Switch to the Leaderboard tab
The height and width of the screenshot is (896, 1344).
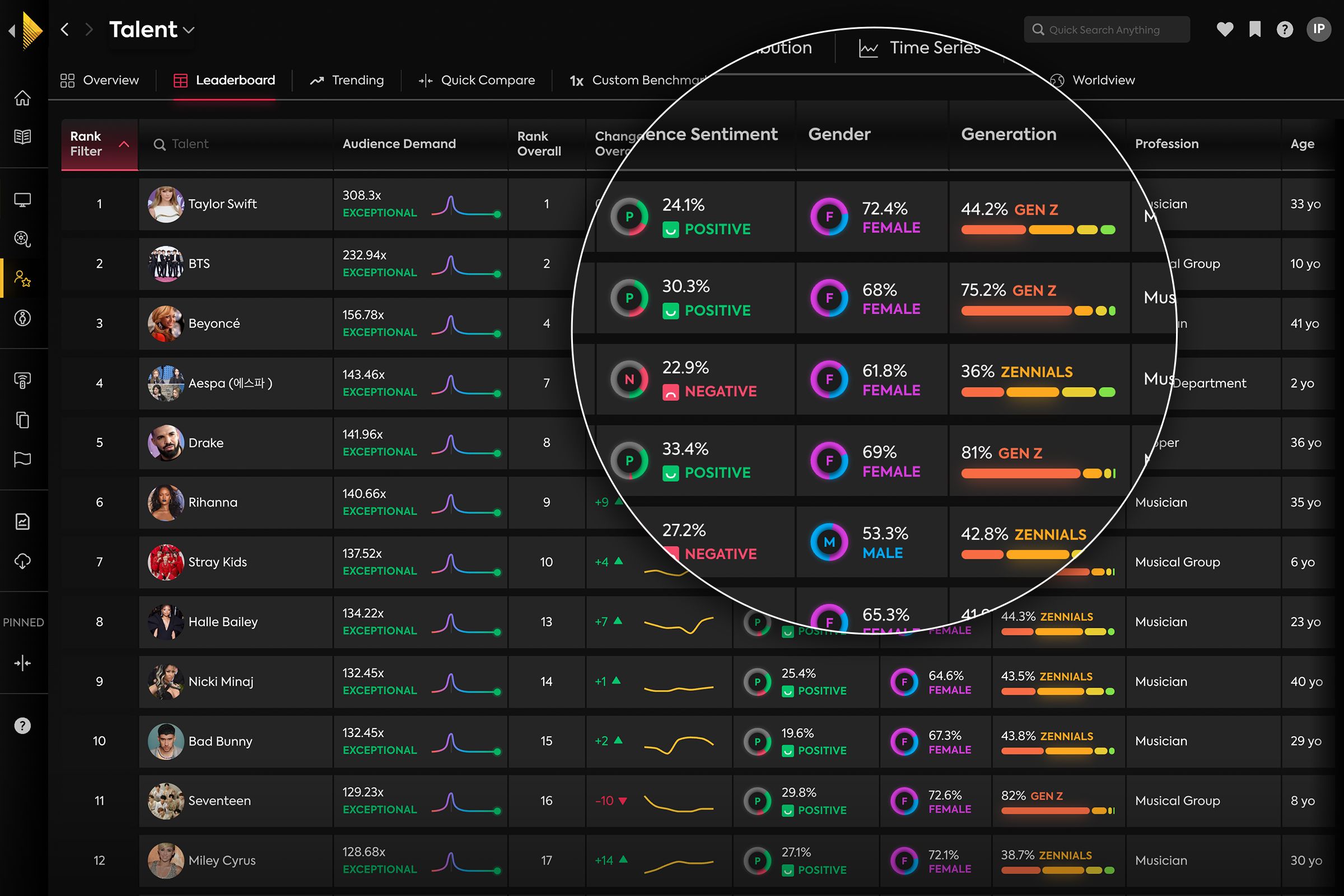click(x=224, y=80)
